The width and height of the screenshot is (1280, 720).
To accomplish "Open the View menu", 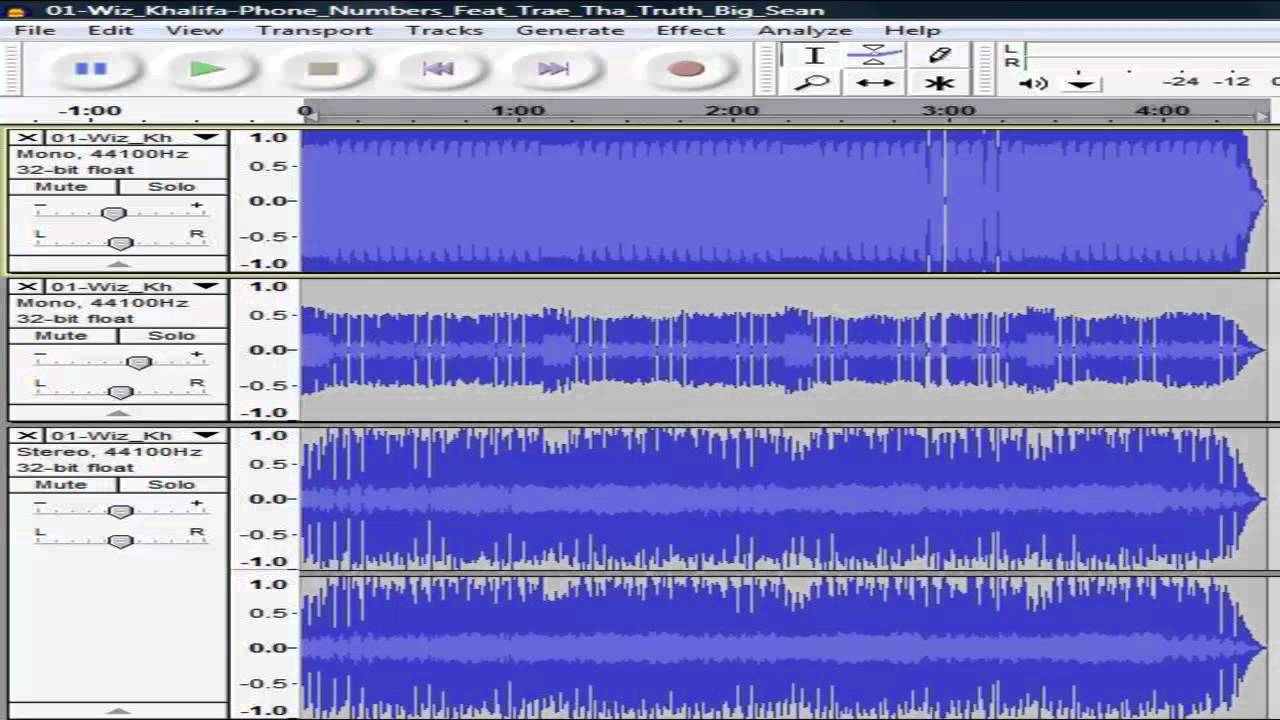I will click(x=195, y=30).
